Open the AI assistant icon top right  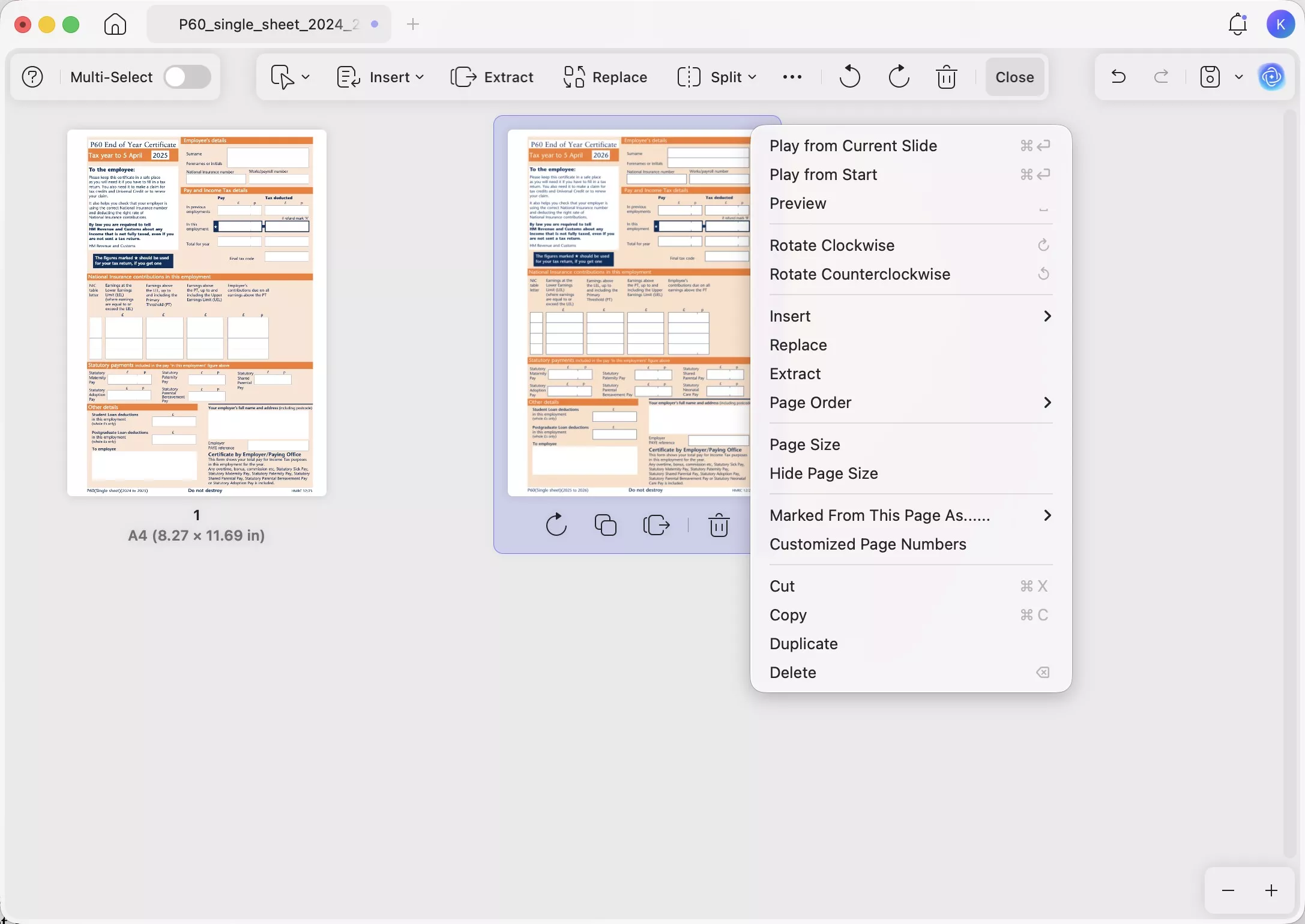[1273, 76]
